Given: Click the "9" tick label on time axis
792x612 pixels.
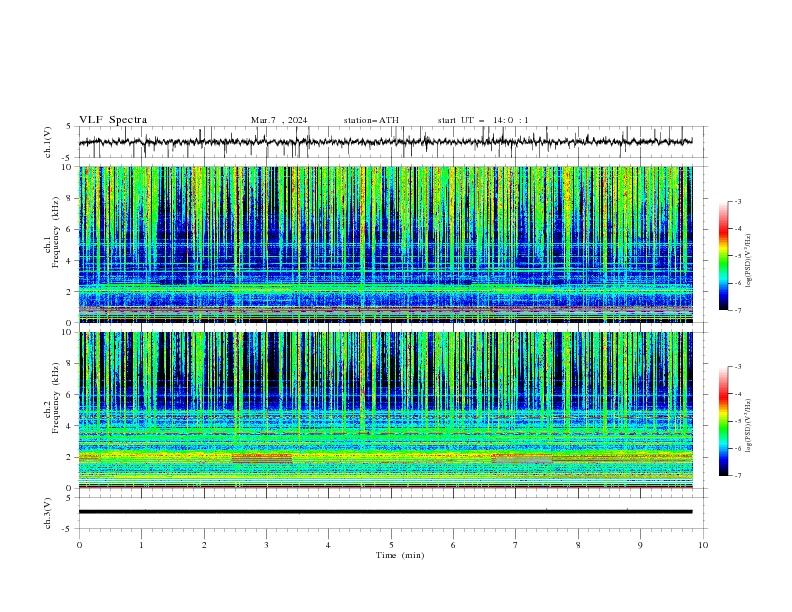Looking at the screenshot, I should tap(640, 545).
